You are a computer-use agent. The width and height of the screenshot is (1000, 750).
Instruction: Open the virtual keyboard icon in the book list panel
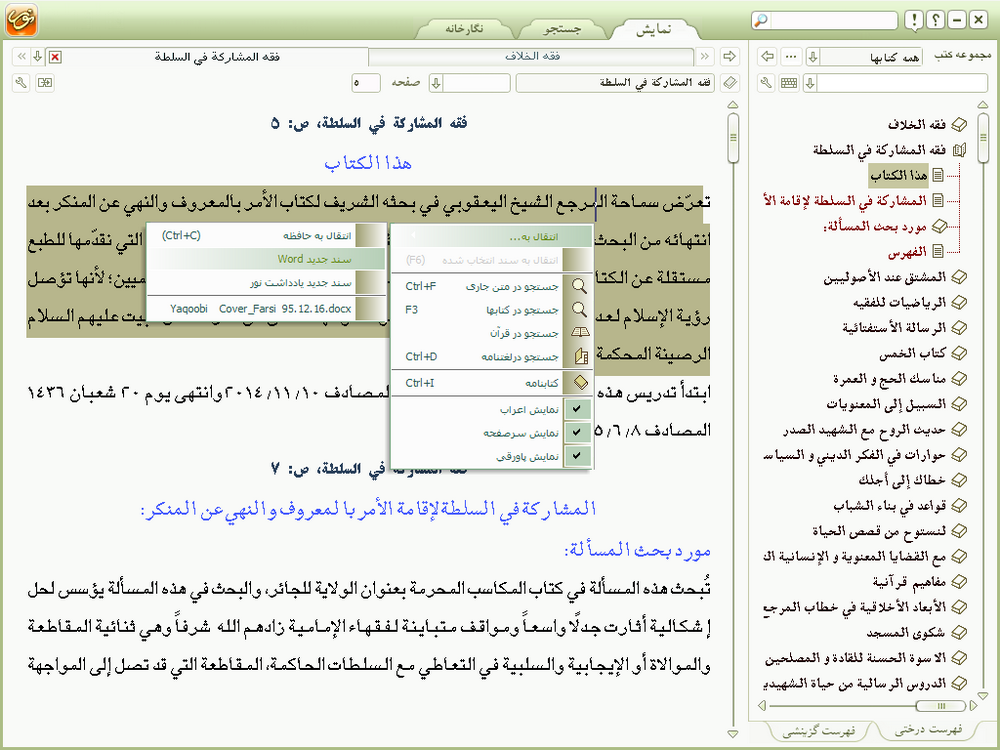(x=789, y=83)
